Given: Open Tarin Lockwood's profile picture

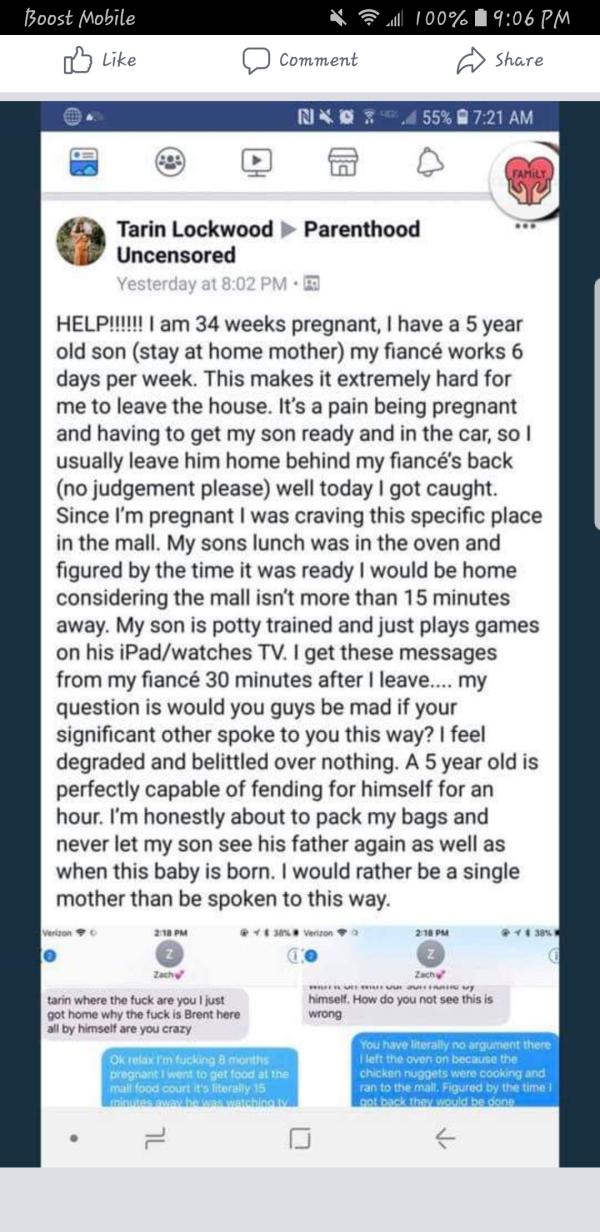Looking at the screenshot, I should tap(79, 243).
